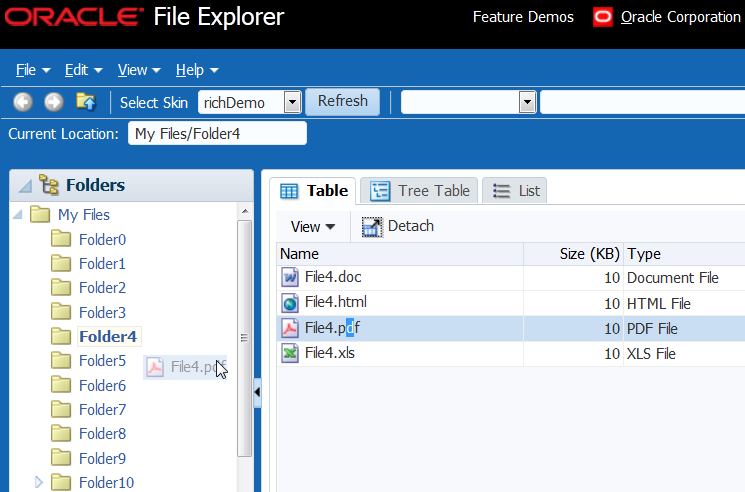Image resolution: width=745 pixels, height=492 pixels.
Task: Open the Feature Demos link
Action: point(523,17)
